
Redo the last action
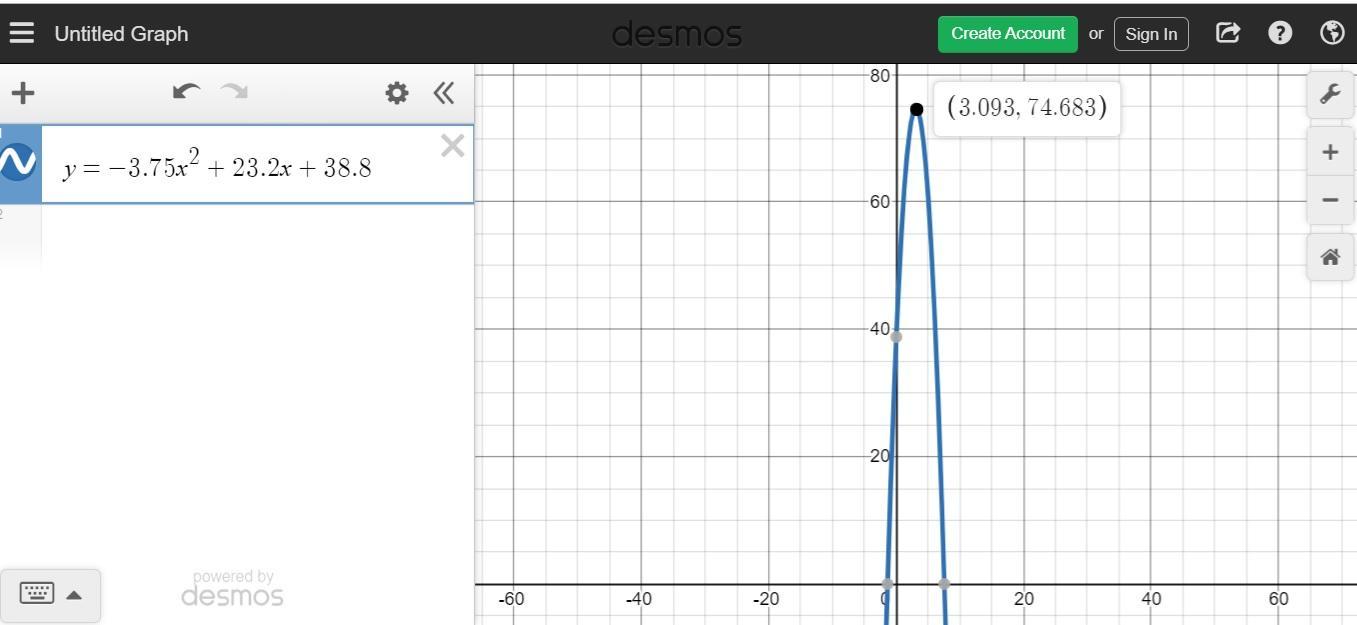coord(234,92)
